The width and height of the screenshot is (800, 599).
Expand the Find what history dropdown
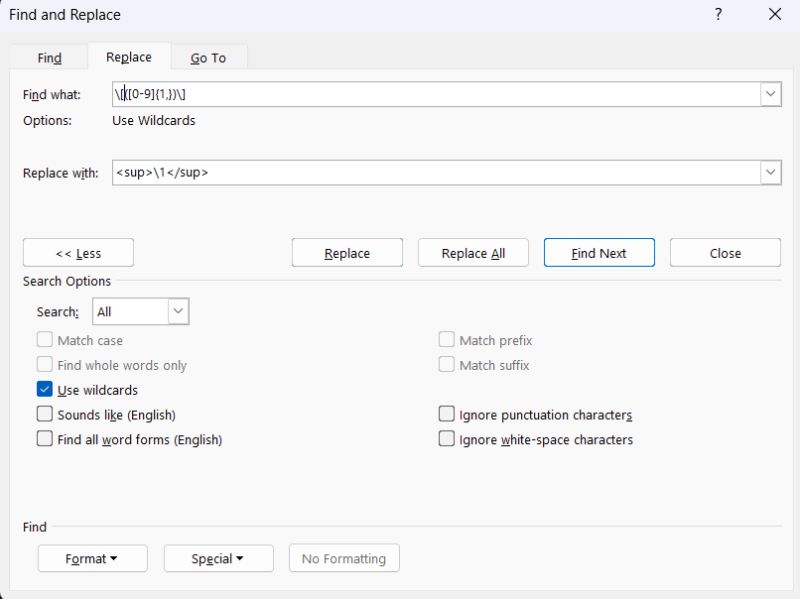click(770, 94)
